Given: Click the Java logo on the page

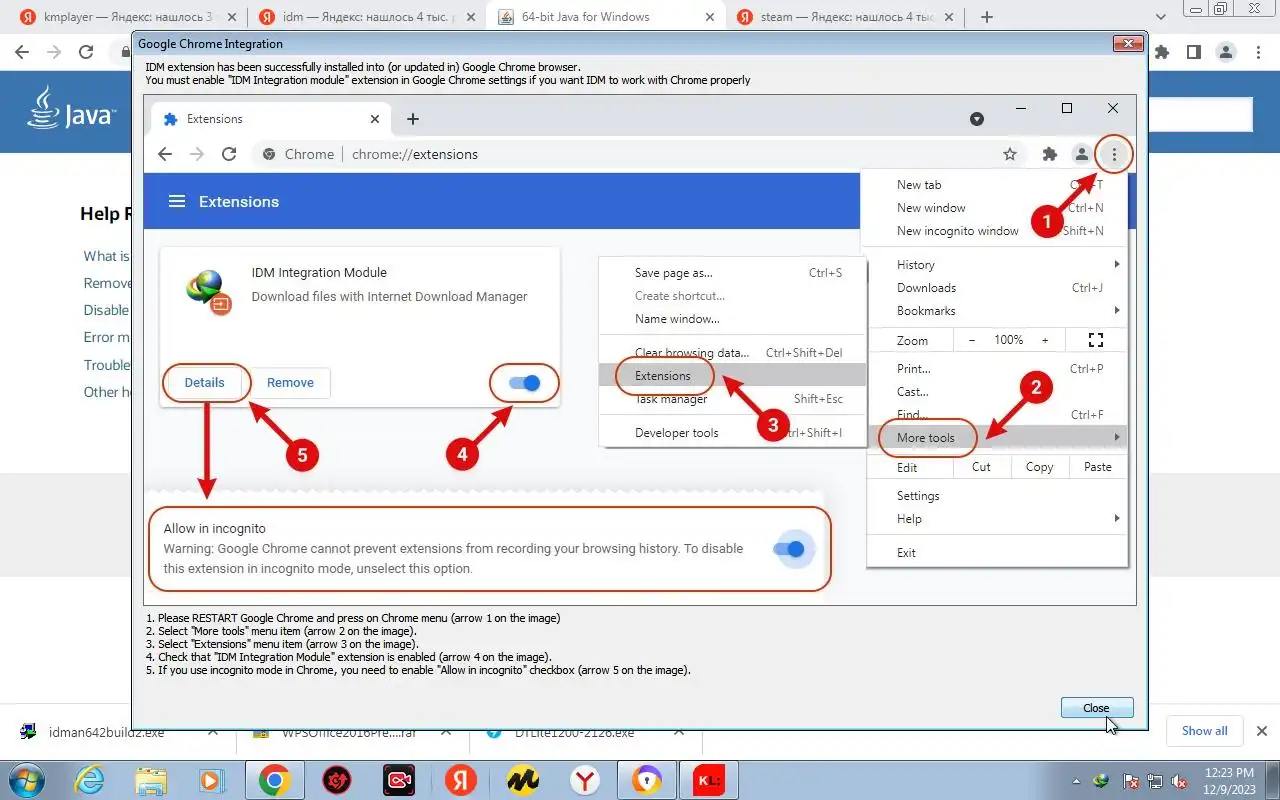Looking at the screenshot, I should click(72, 110).
